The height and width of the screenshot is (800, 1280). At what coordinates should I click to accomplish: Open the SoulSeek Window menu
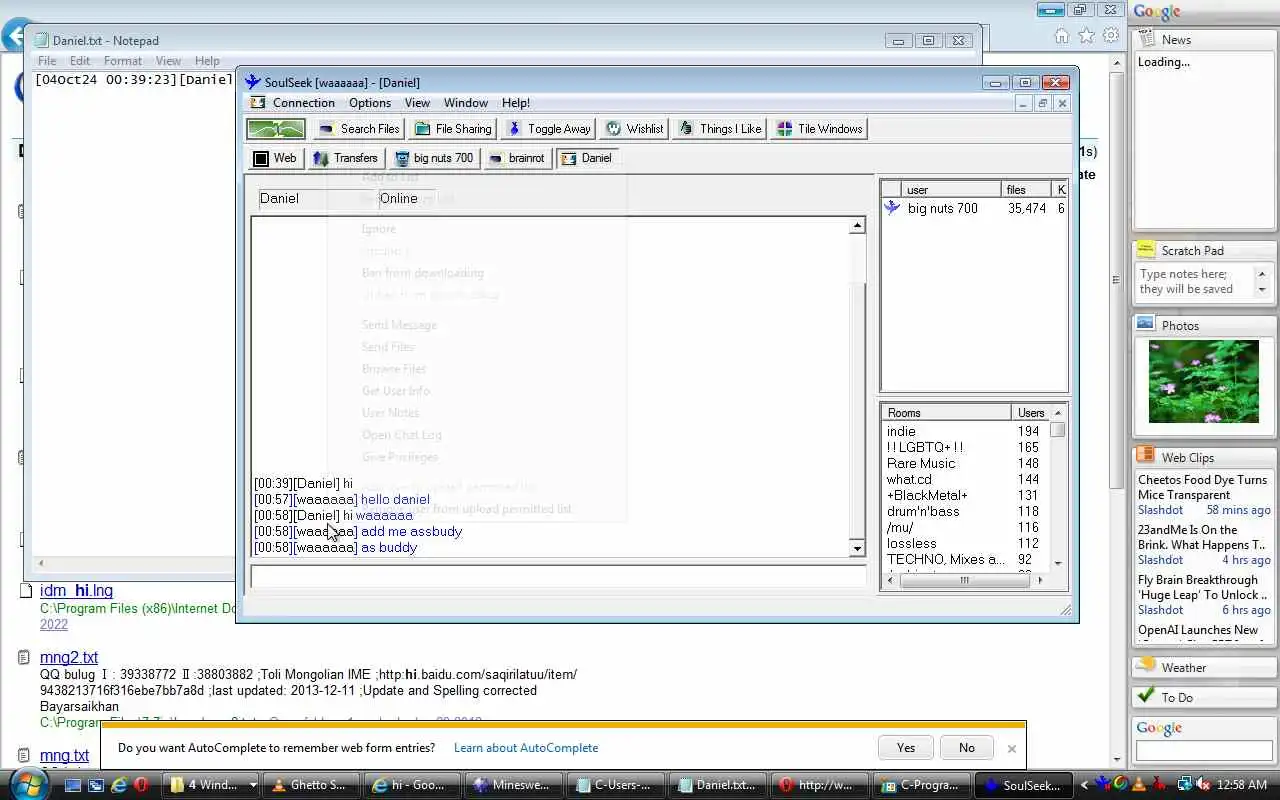point(466,103)
